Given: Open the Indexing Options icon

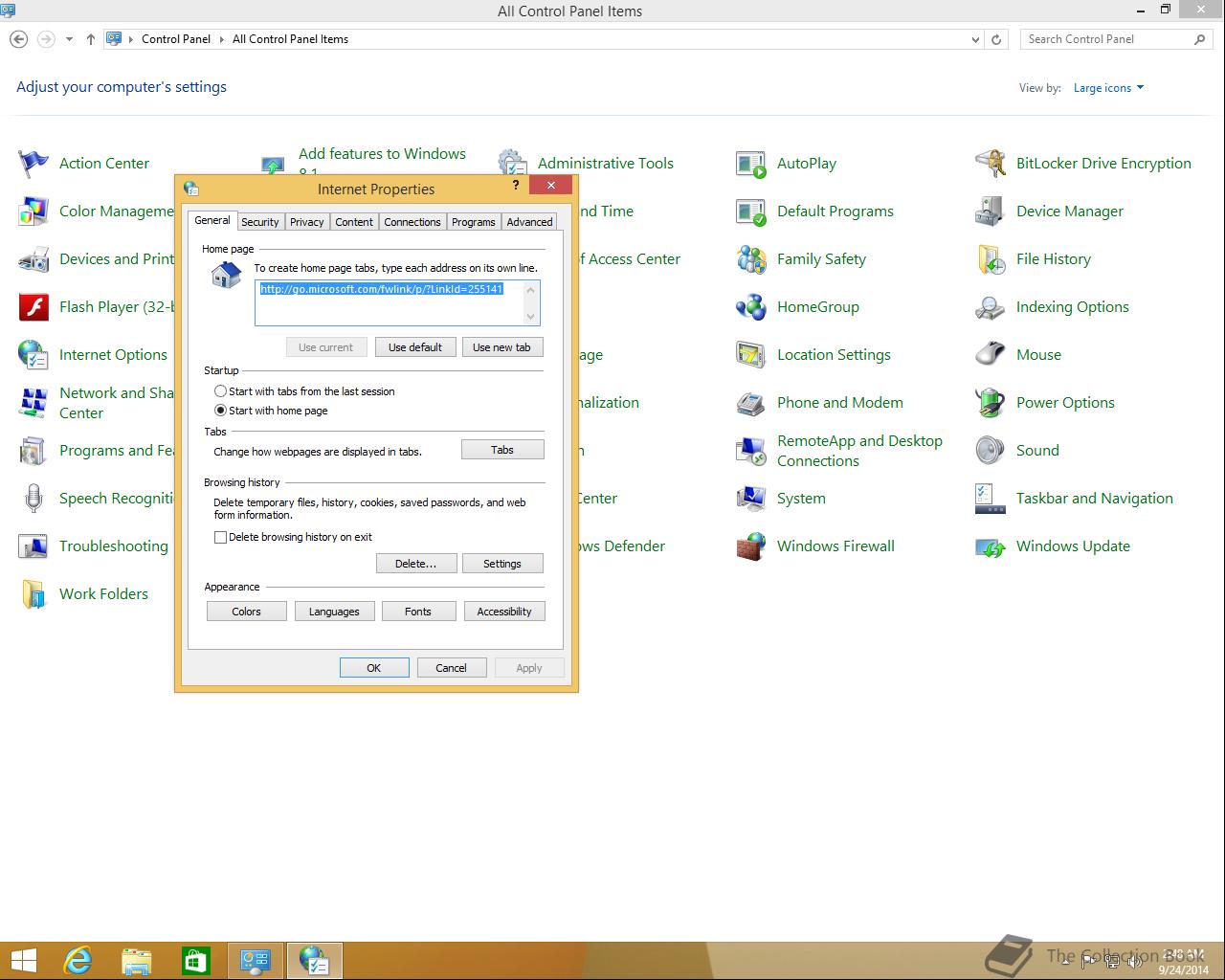Looking at the screenshot, I should tap(991, 307).
